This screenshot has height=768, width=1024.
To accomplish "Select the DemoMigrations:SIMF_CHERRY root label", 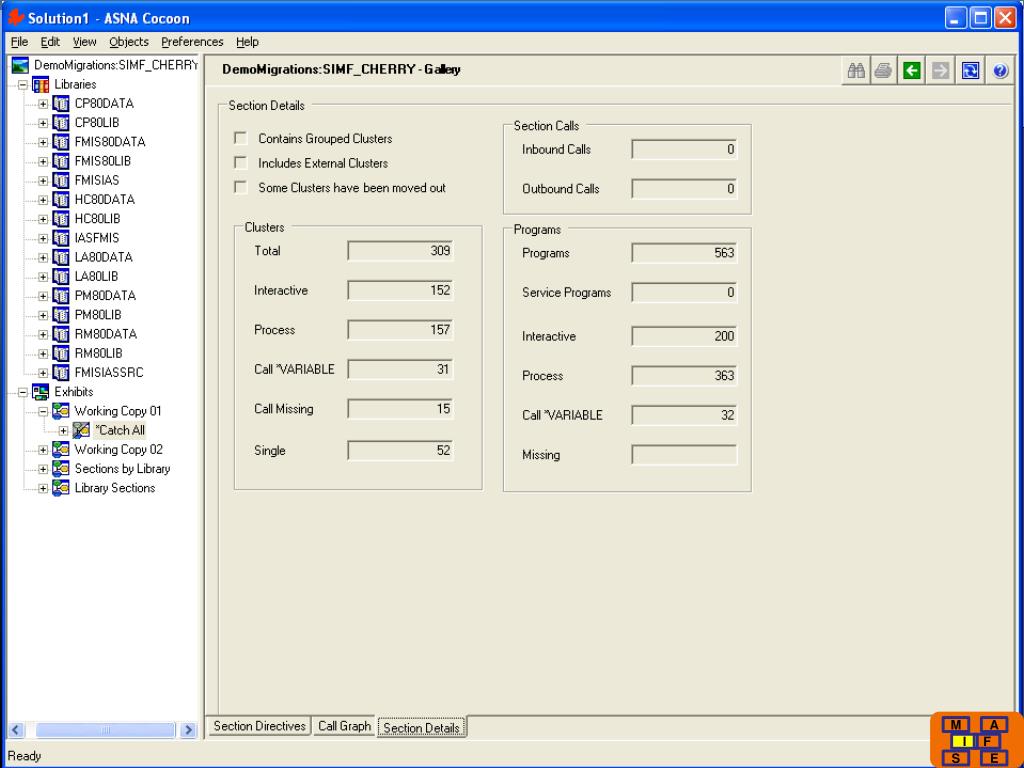I will (116, 65).
